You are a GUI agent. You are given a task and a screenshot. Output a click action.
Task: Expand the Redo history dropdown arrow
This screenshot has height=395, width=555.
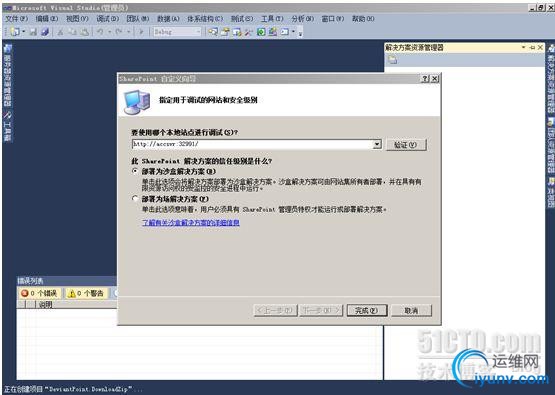coord(128,32)
